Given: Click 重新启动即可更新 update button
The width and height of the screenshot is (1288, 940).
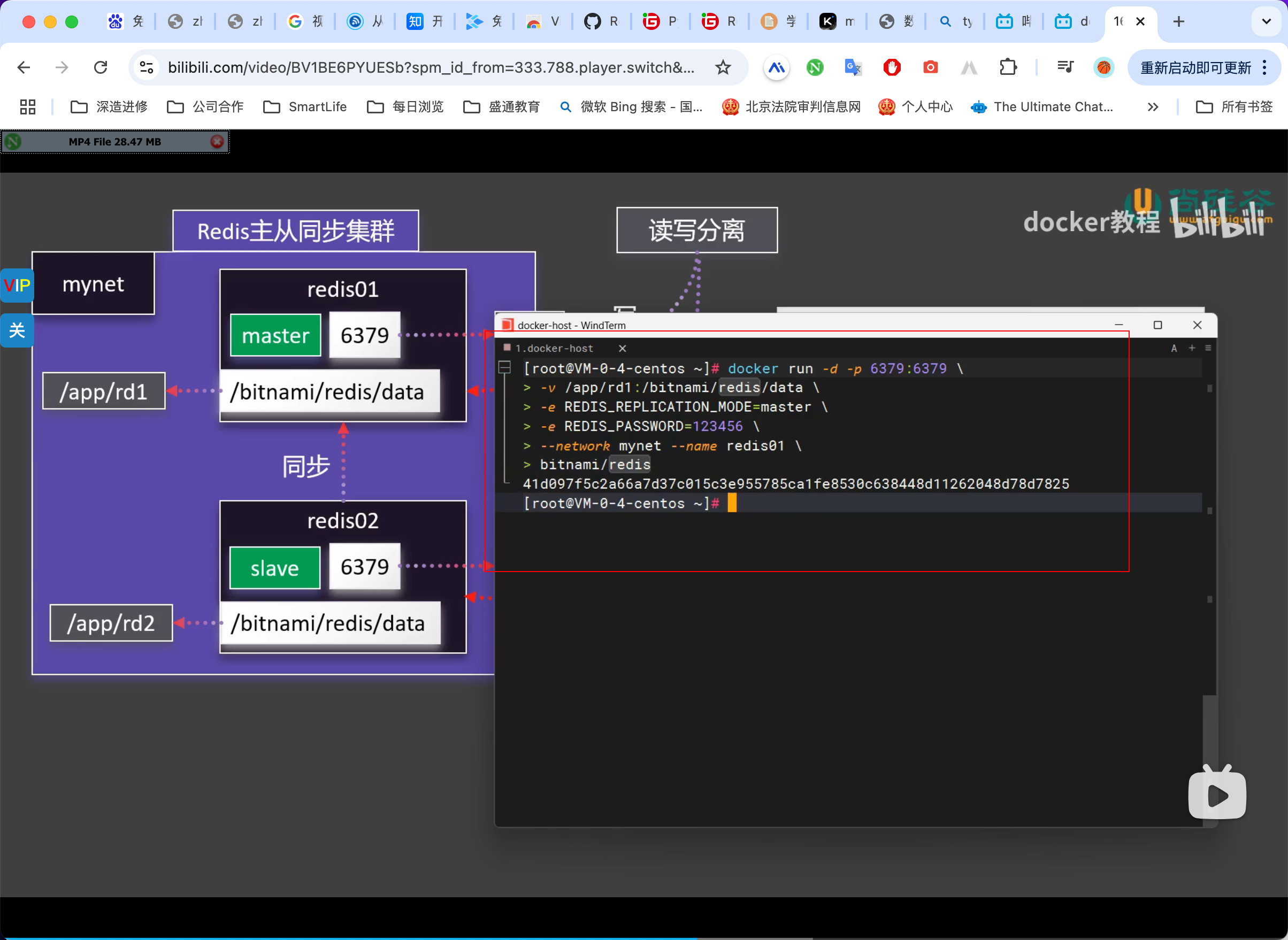Looking at the screenshot, I should coord(1195,68).
